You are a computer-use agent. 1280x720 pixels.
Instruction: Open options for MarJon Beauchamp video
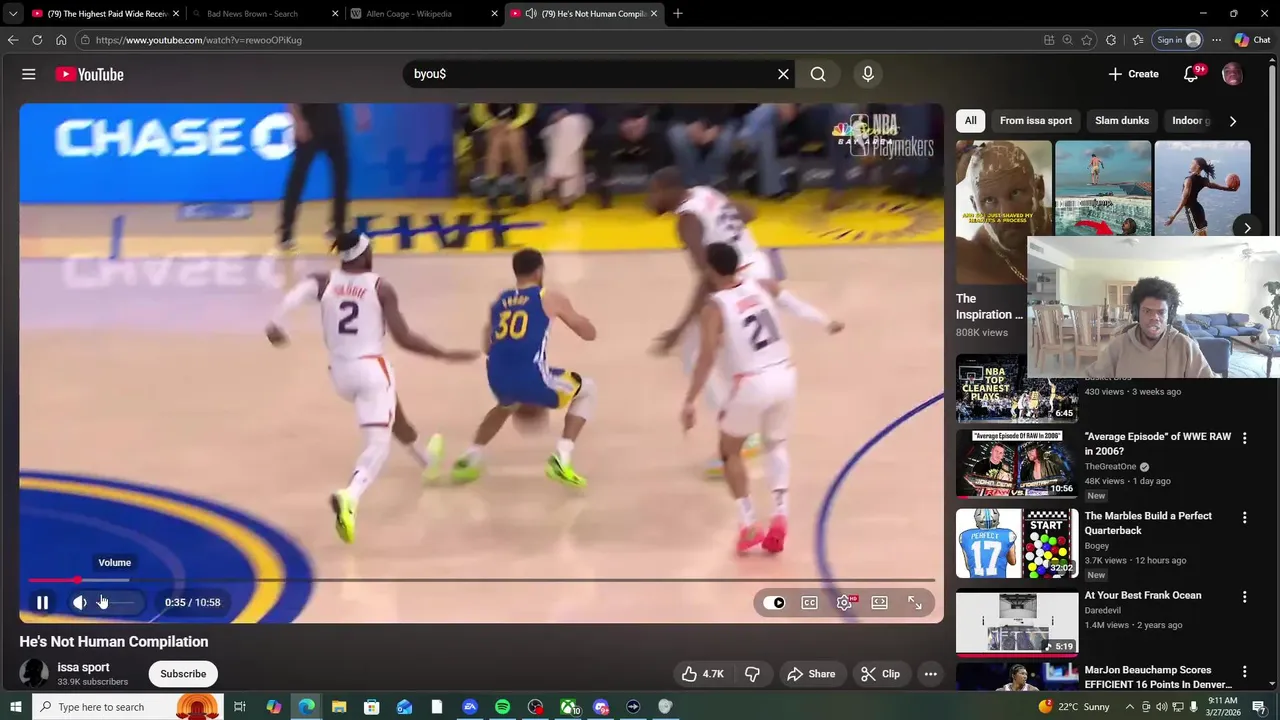click(1244, 672)
